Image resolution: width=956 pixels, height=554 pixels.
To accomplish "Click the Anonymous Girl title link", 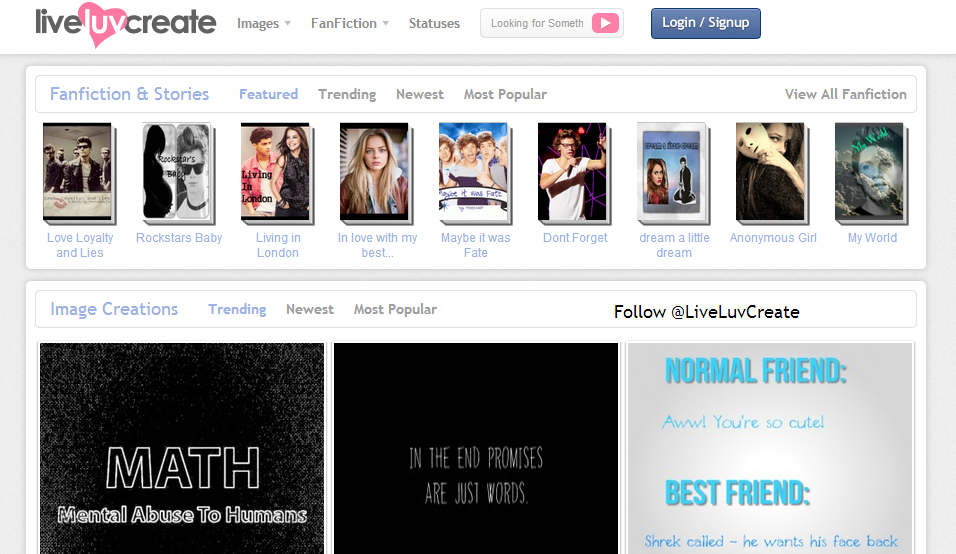I will [x=773, y=238].
